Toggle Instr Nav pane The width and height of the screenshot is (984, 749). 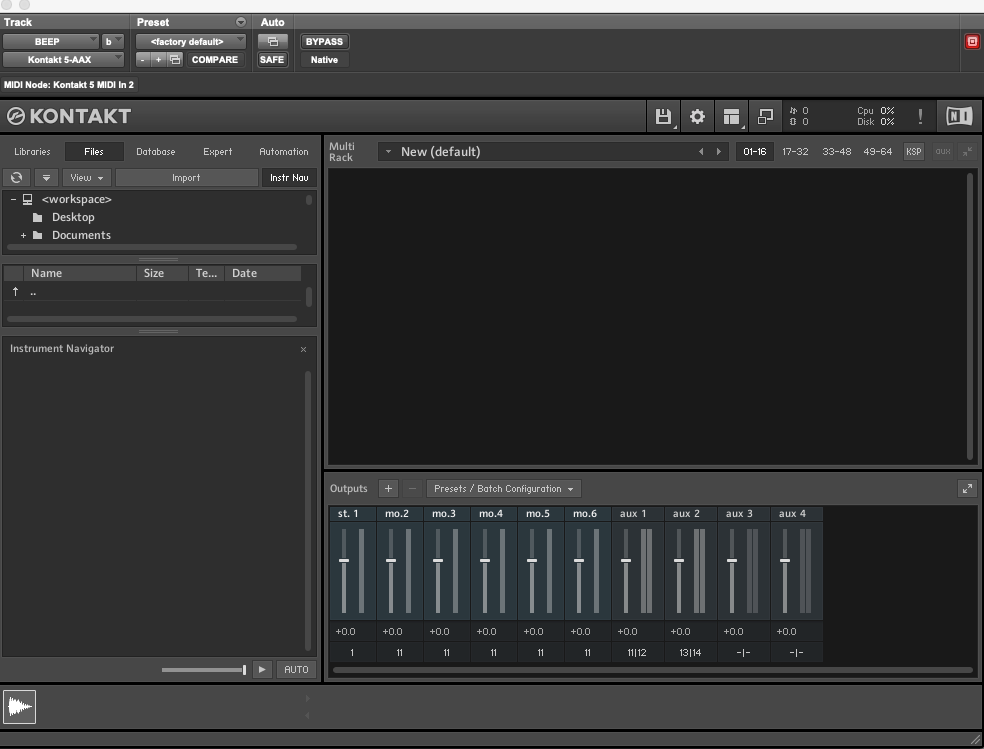point(289,178)
